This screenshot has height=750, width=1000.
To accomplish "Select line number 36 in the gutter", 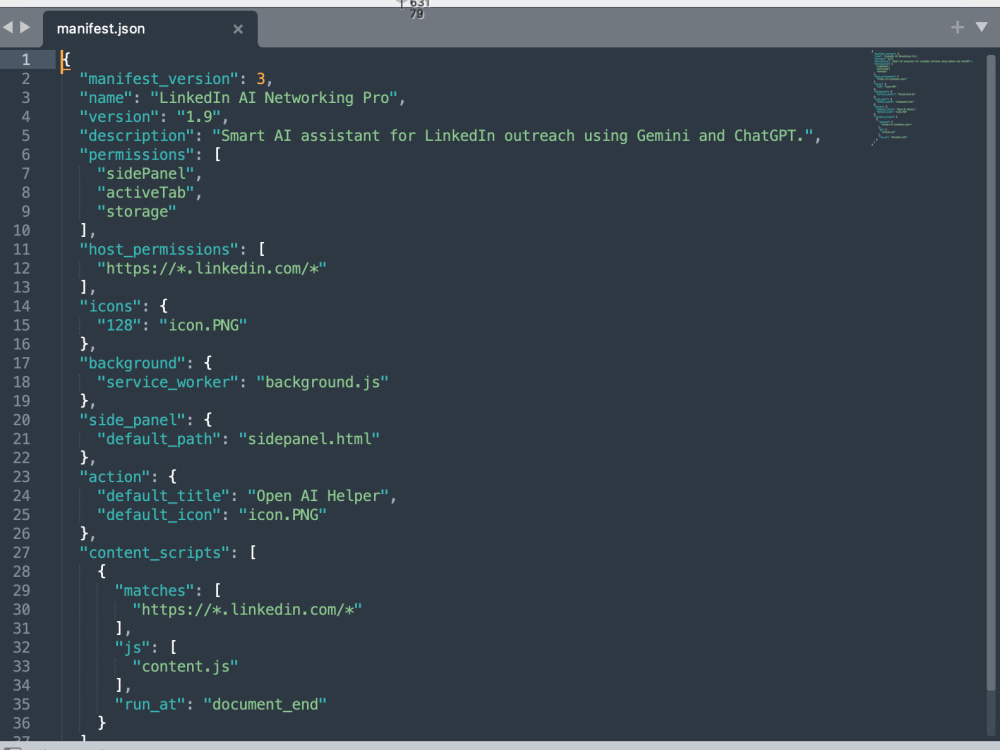I will point(21,723).
